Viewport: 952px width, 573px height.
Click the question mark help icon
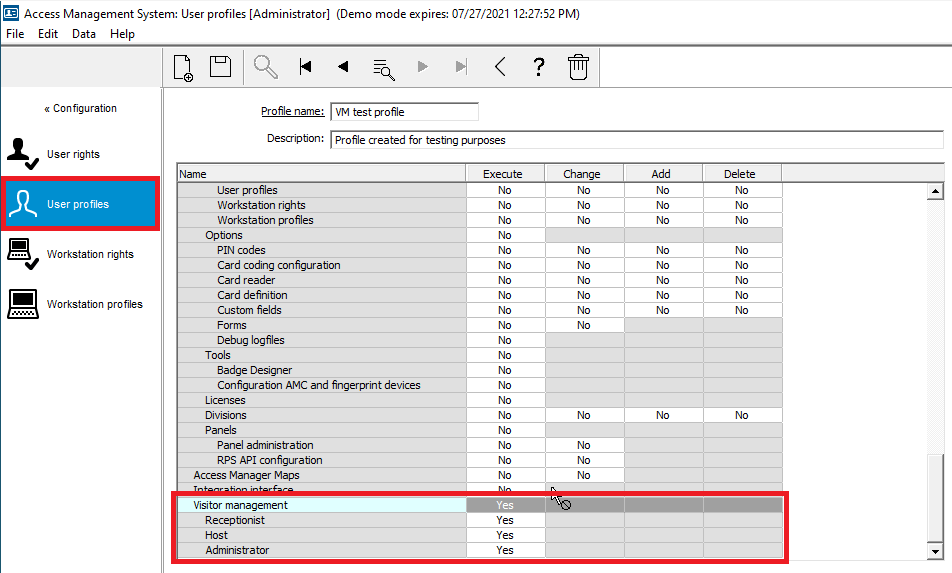click(x=539, y=67)
